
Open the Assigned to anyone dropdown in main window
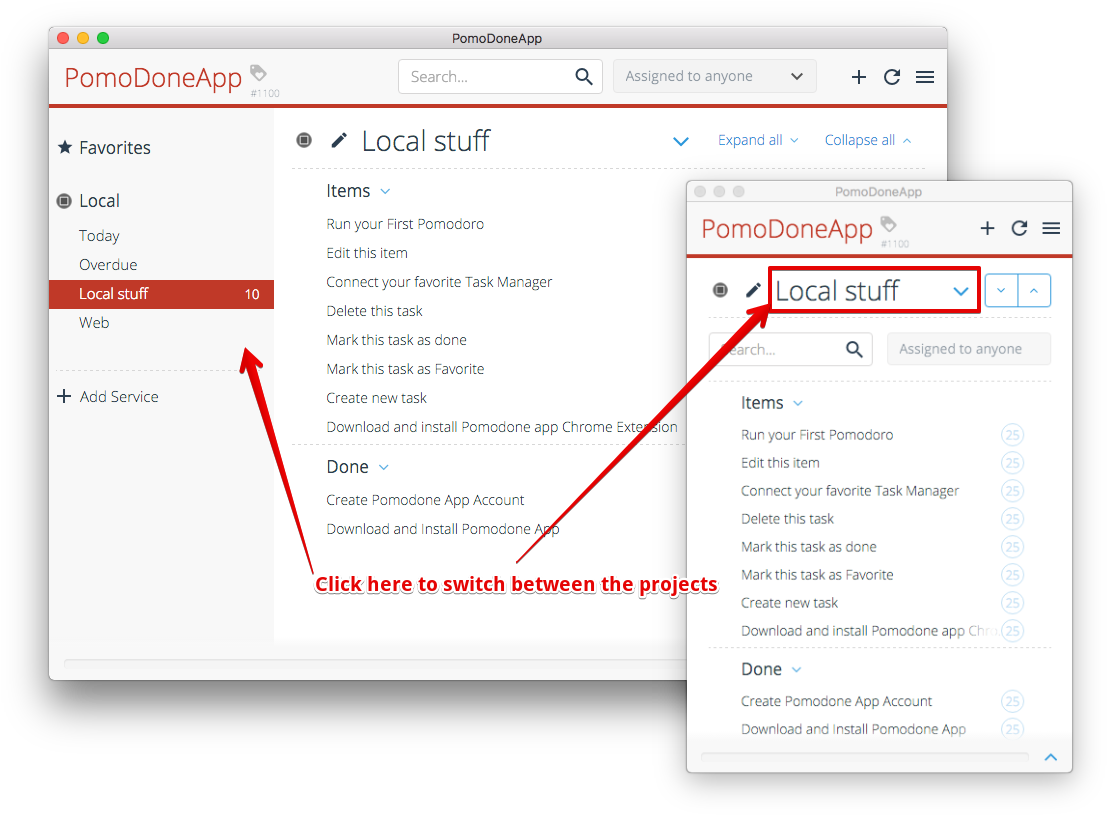(x=714, y=77)
